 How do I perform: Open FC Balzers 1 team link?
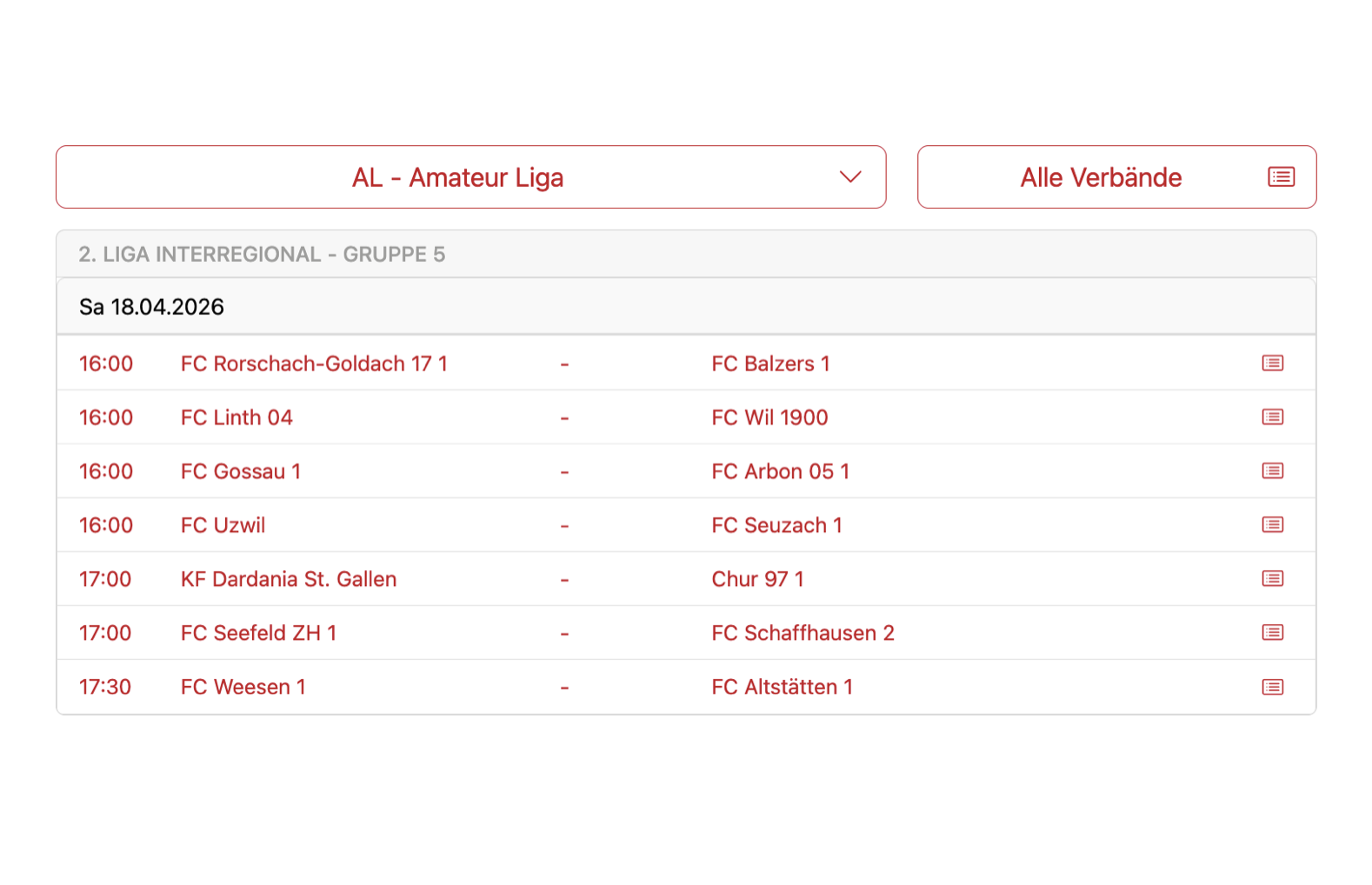(770, 363)
